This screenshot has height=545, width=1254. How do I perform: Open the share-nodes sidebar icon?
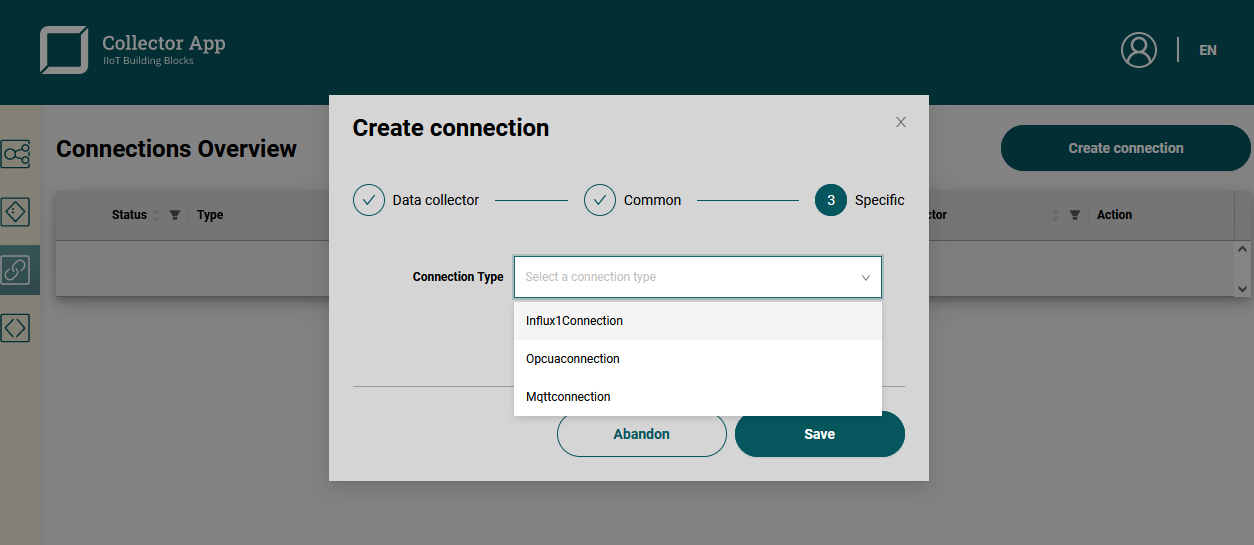tap(16, 154)
